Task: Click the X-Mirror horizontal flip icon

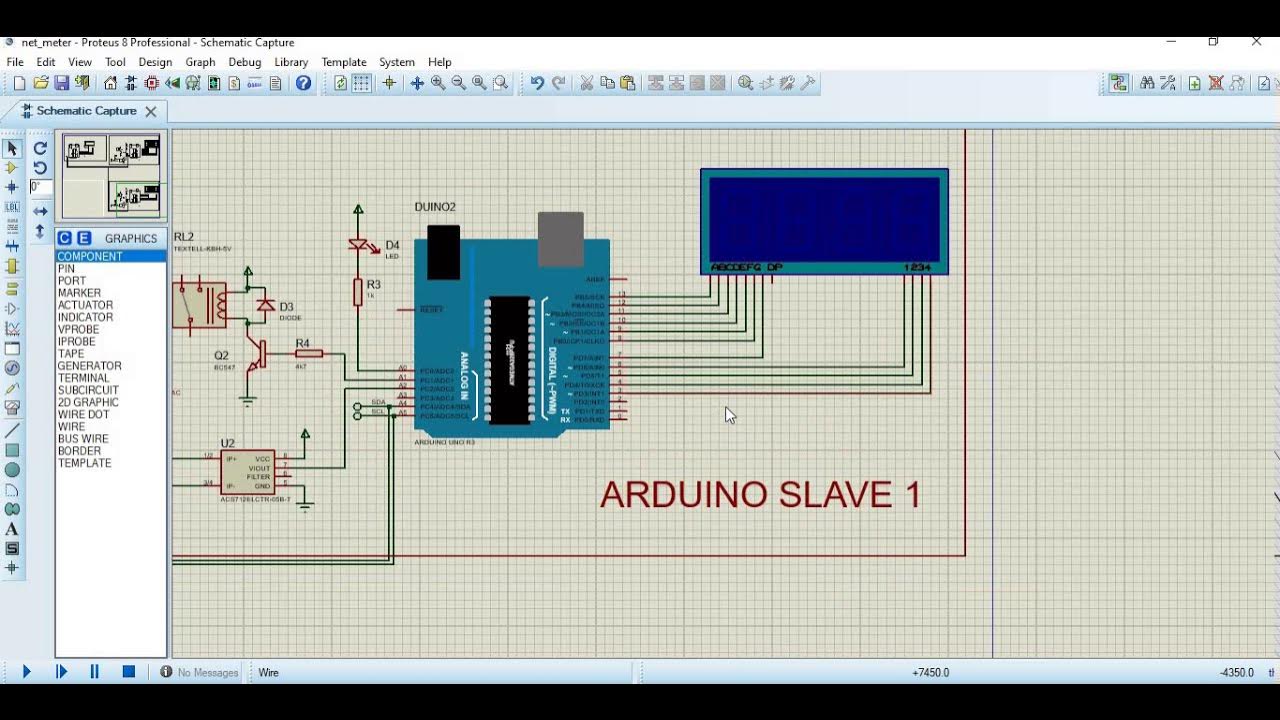Action: click(x=40, y=211)
